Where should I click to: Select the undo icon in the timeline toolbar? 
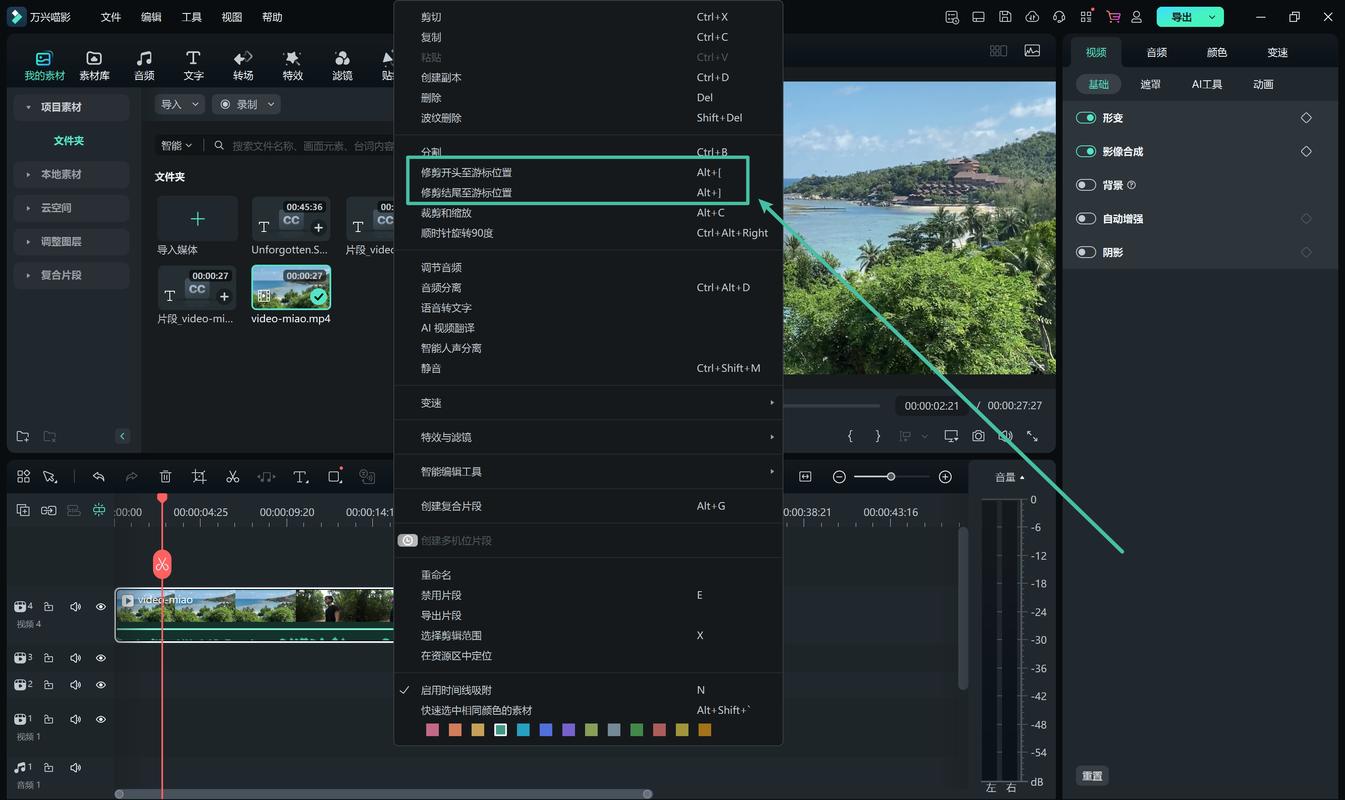tap(97, 477)
